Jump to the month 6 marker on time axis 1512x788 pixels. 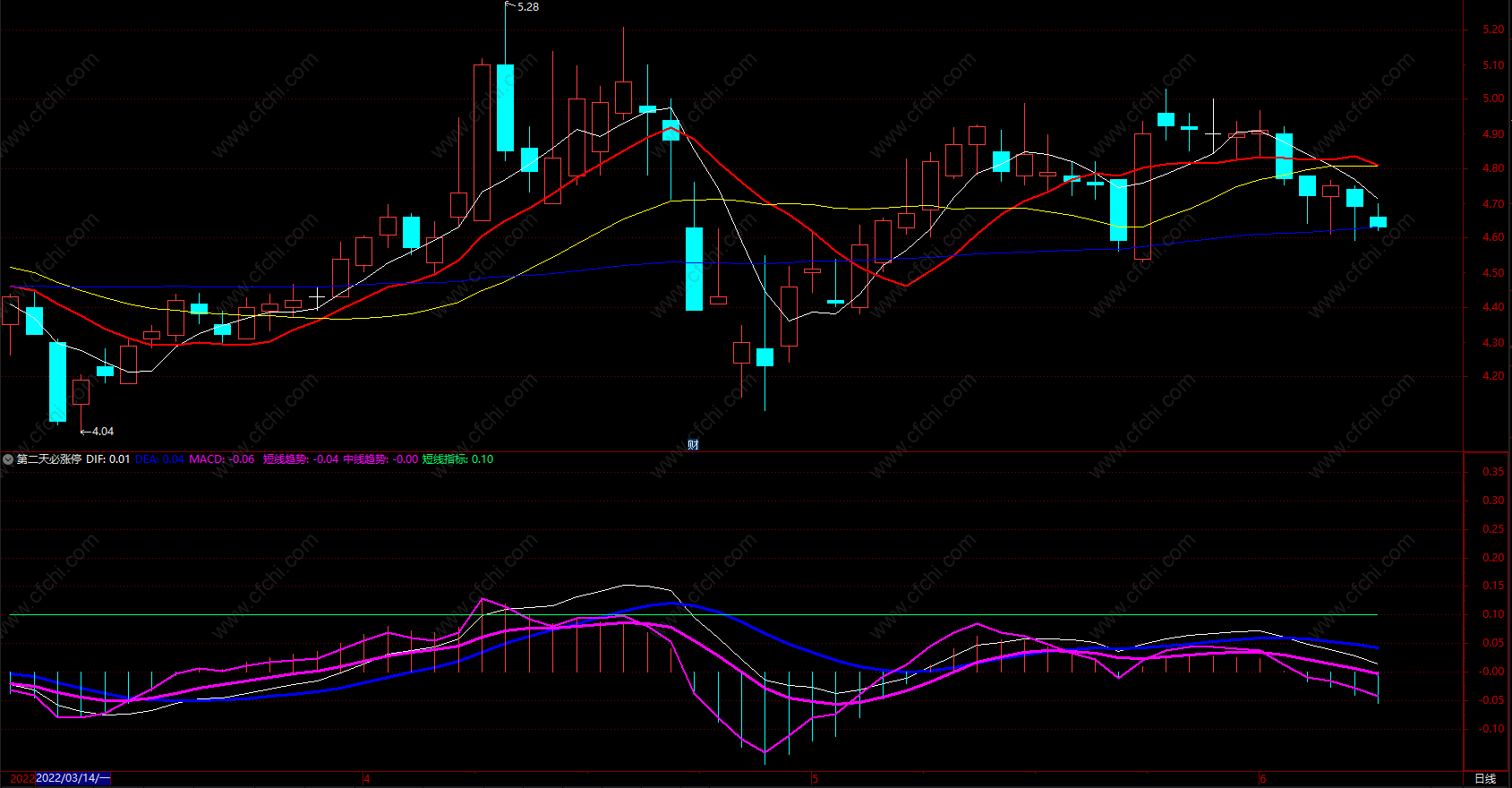click(x=1262, y=779)
